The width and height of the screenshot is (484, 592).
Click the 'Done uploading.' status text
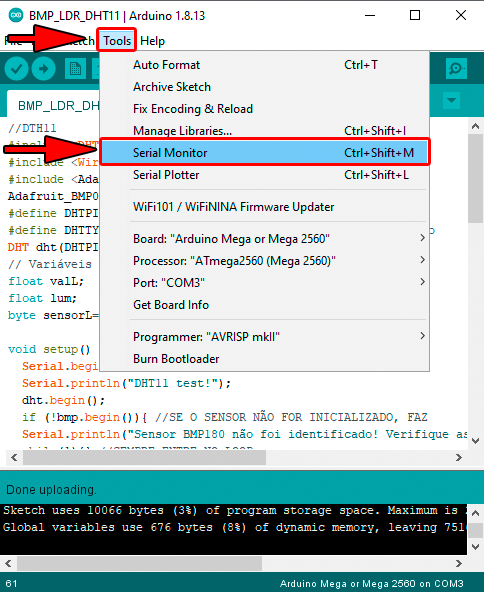[51, 490]
